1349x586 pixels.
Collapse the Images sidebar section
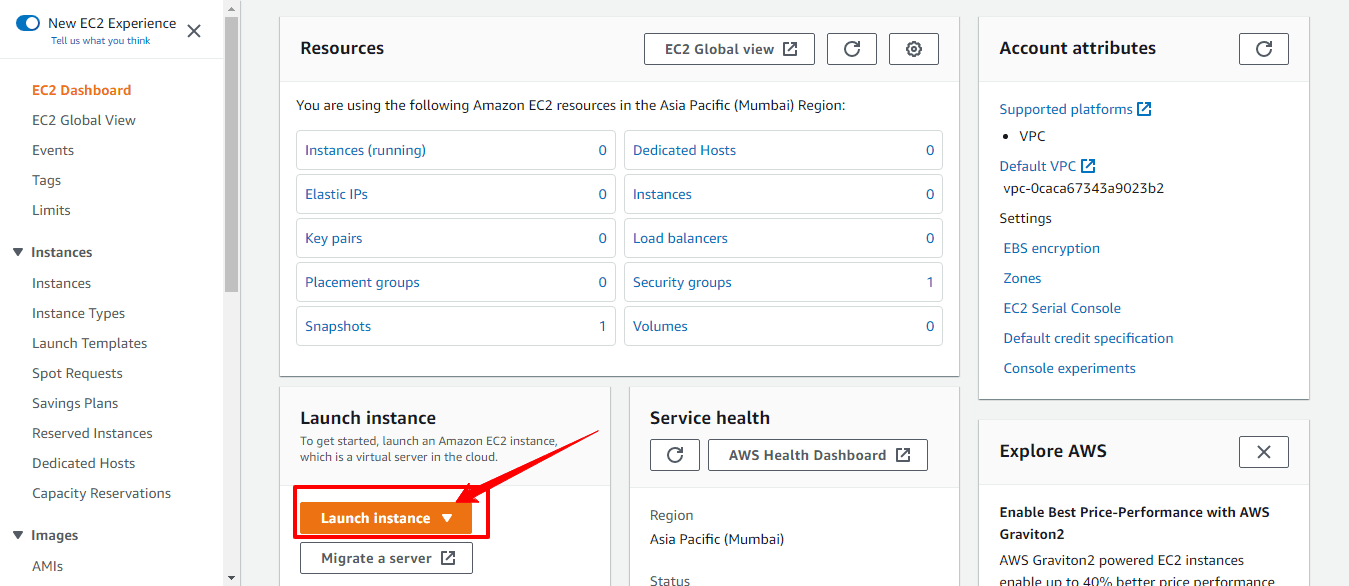18,535
